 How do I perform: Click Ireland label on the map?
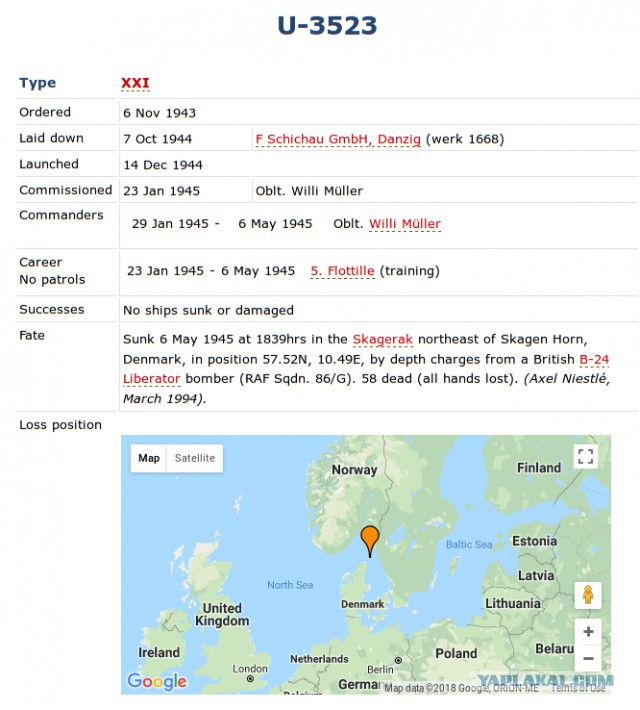coord(159,652)
